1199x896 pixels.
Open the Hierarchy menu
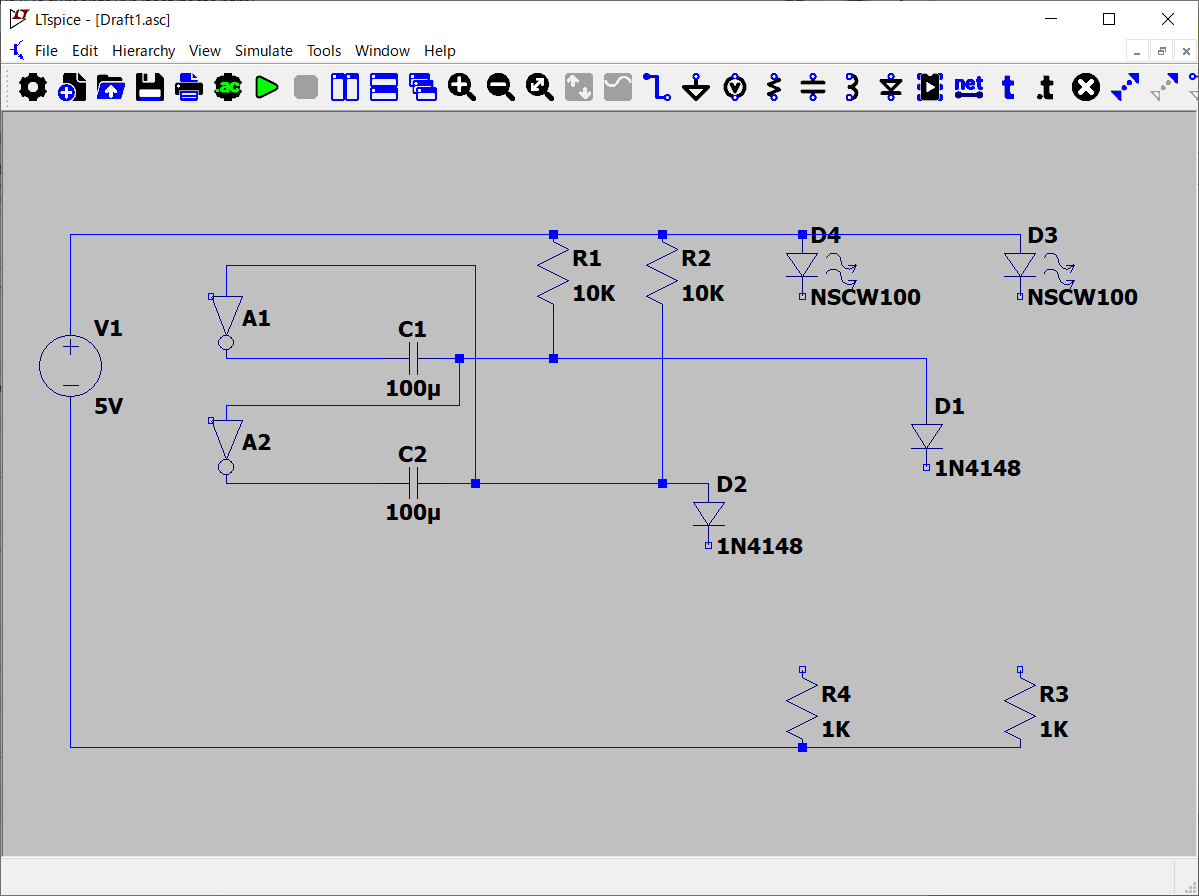click(143, 51)
